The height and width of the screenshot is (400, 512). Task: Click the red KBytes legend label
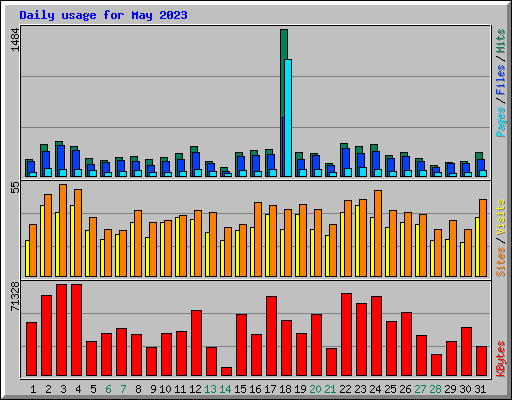(501, 359)
